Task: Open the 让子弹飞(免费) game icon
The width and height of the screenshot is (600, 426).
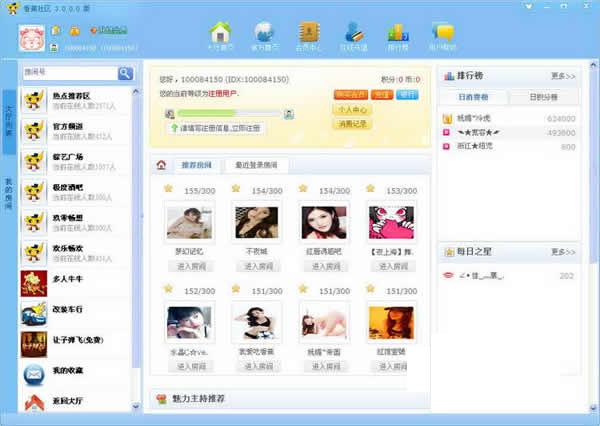Action: point(34,344)
